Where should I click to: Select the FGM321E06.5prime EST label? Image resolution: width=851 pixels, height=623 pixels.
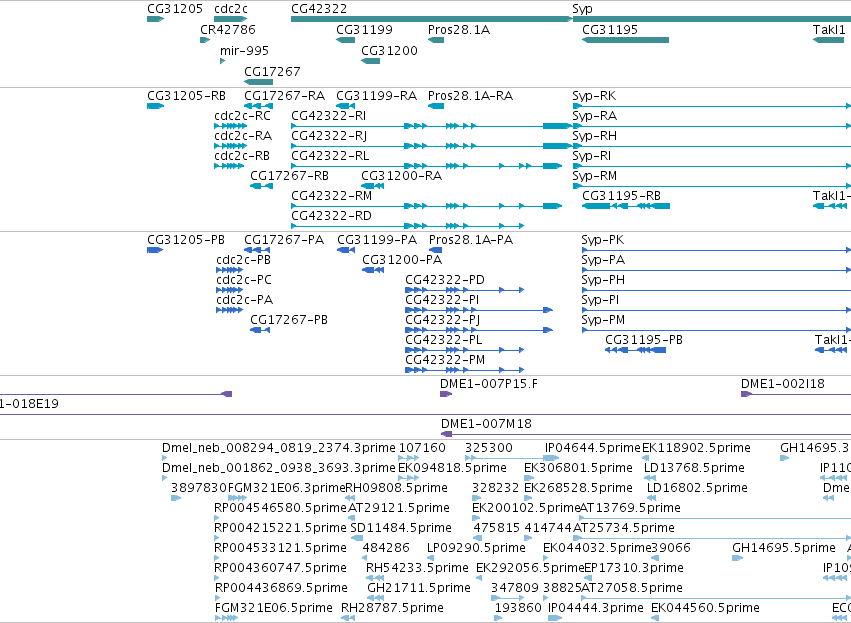[274, 608]
